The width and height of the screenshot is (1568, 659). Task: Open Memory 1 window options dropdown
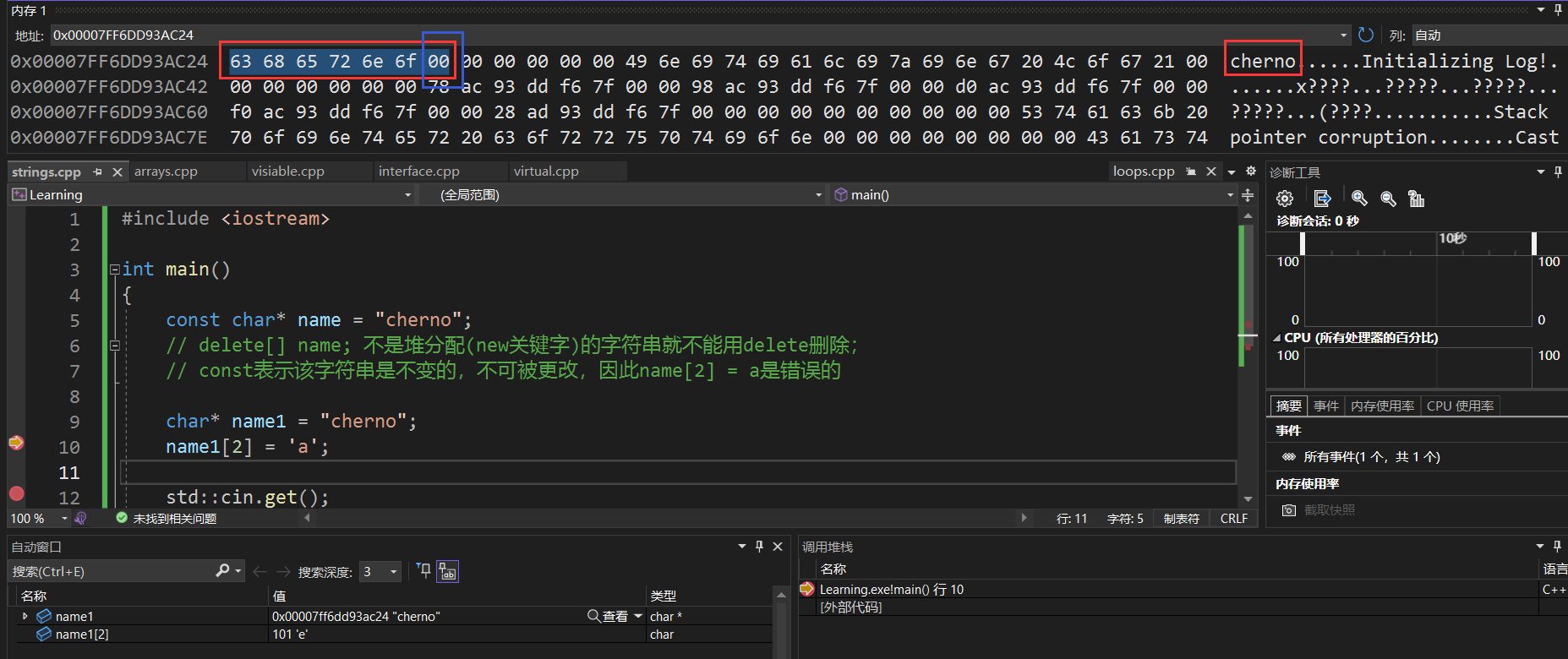point(1540,10)
